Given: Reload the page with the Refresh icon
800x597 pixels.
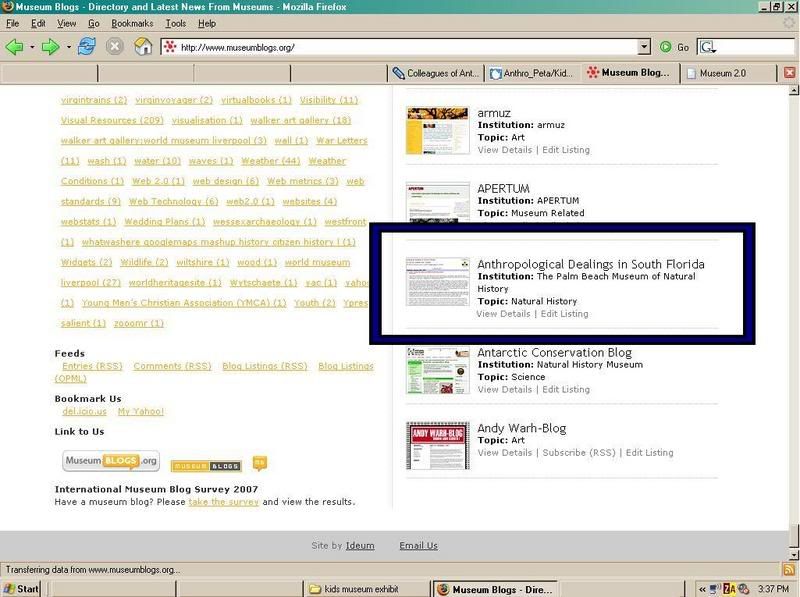Looking at the screenshot, I should click(x=87, y=47).
